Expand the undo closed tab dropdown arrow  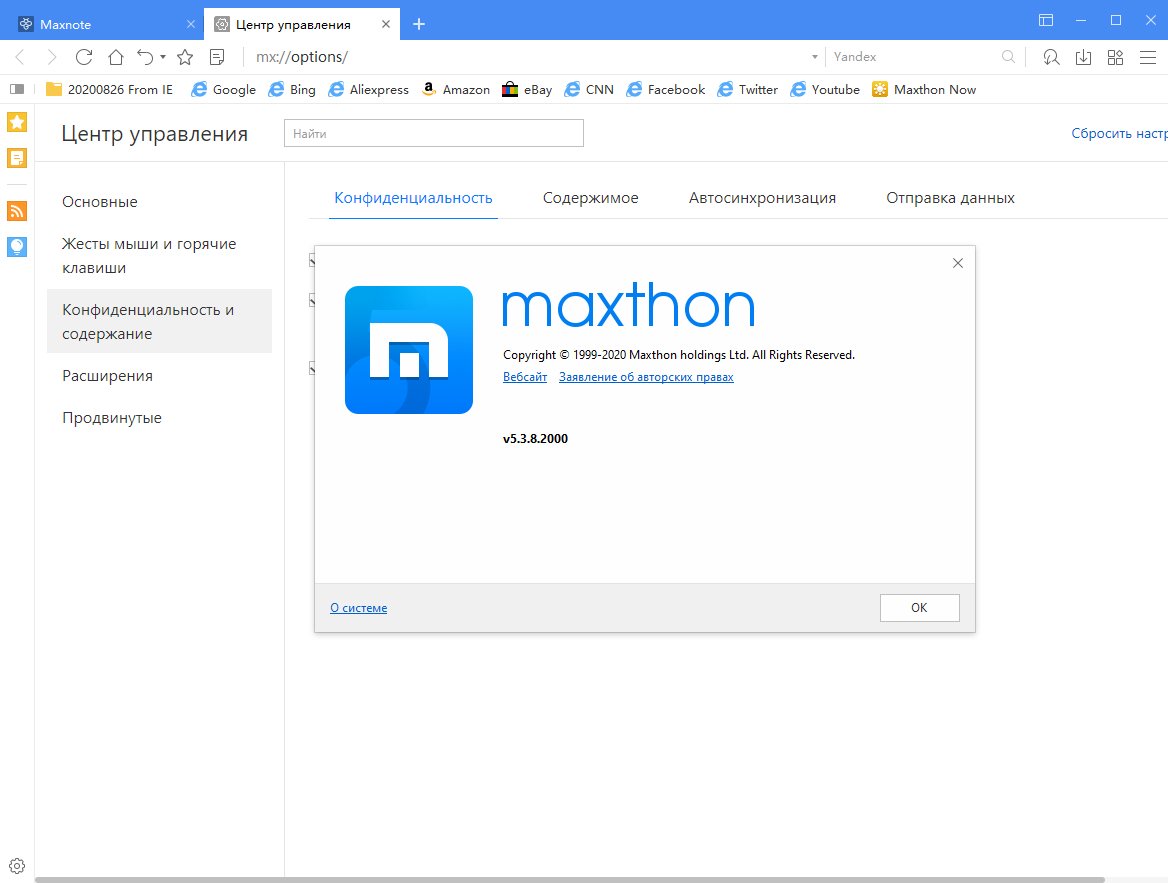tap(163, 57)
